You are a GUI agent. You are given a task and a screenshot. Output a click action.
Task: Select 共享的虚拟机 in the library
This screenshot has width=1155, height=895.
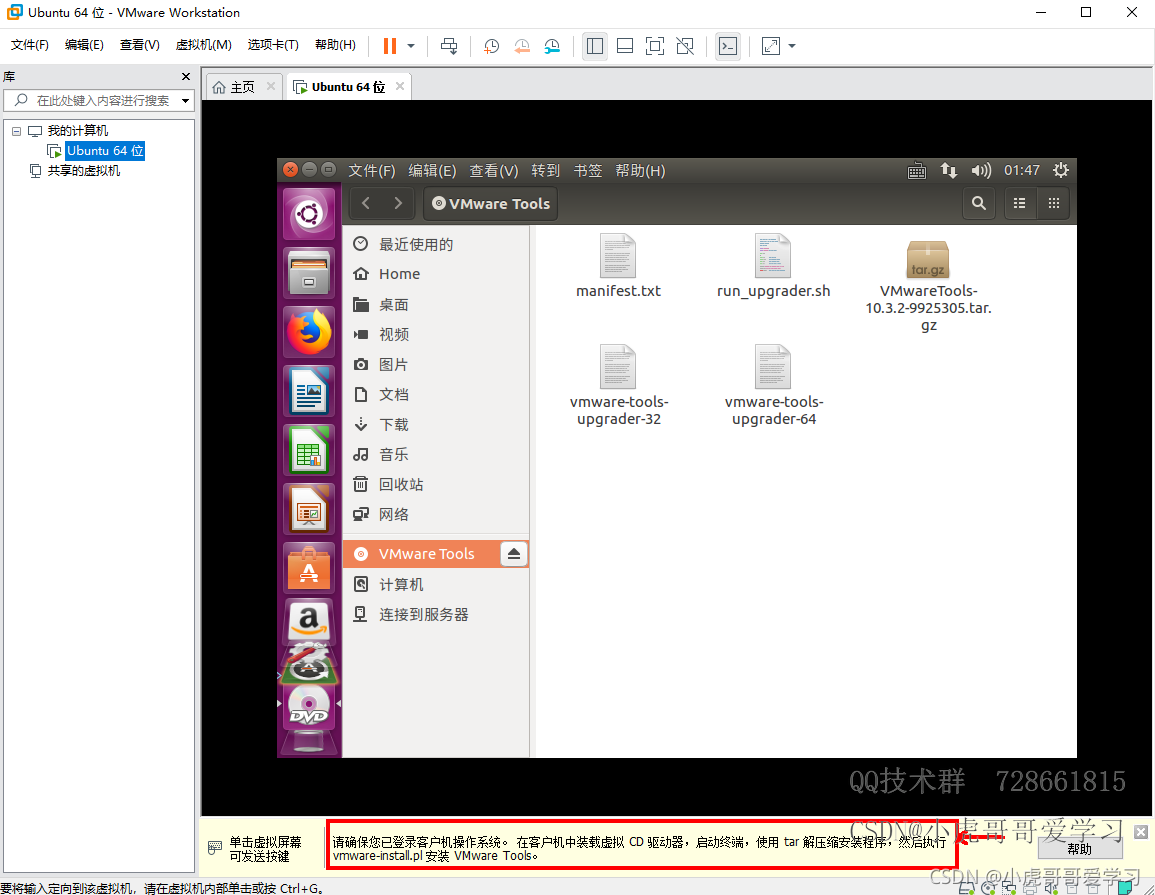(83, 171)
